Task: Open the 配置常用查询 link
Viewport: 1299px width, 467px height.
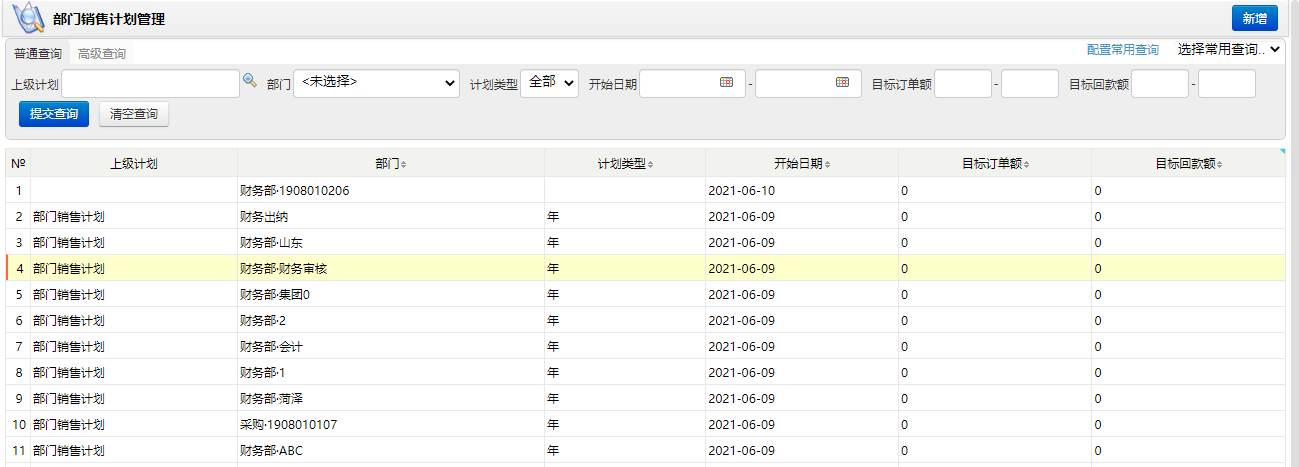Action: coord(1123,50)
